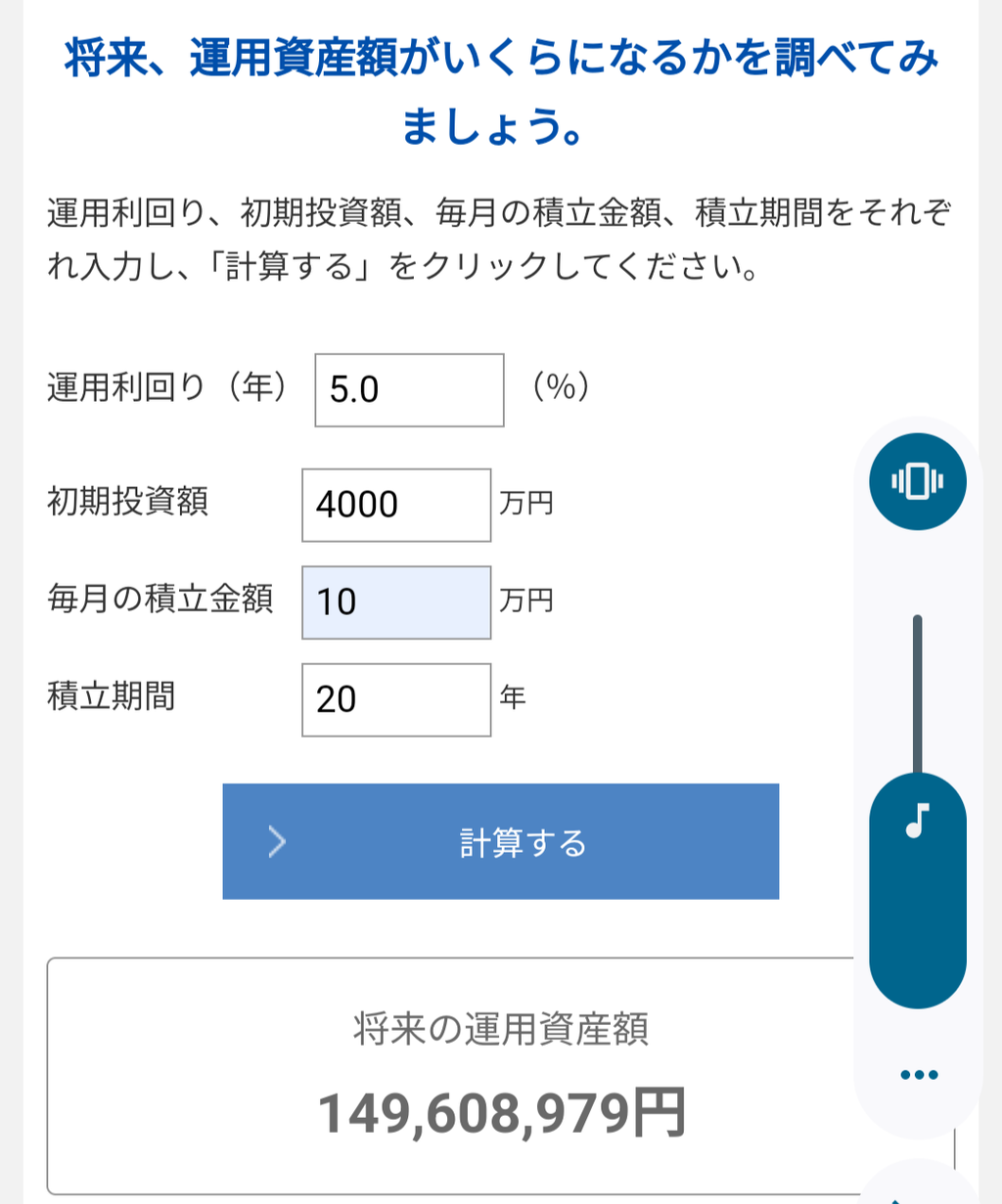Focus the 毎月の積立金額 input showing 10
The image size is (1002, 1204).
click(395, 602)
